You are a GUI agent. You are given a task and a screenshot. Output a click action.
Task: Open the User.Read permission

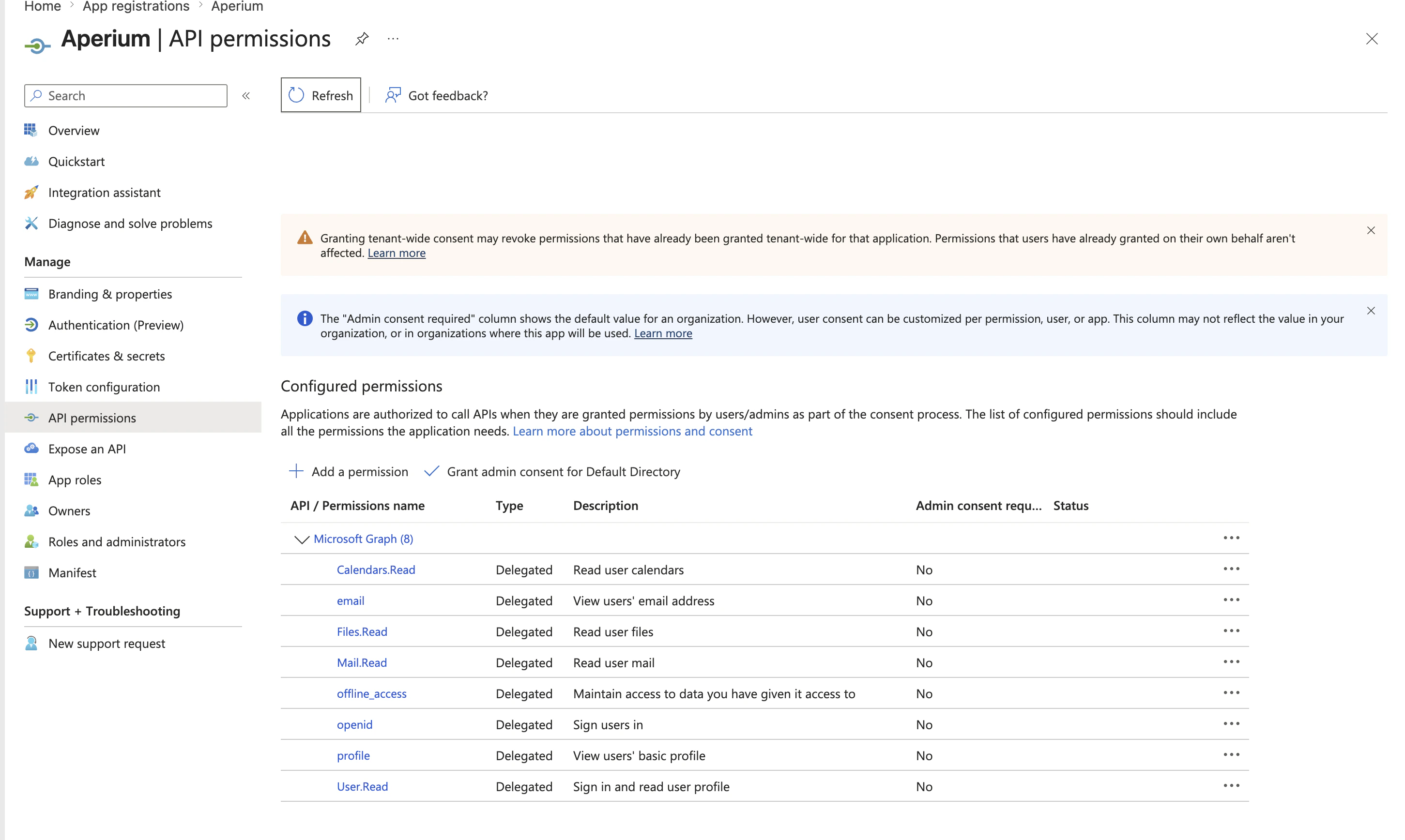click(362, 787)
